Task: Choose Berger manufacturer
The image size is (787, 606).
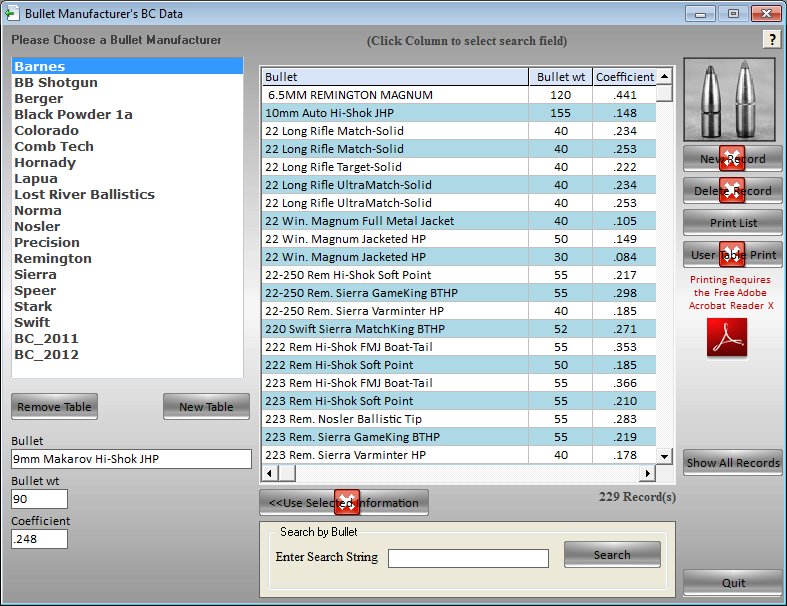Action: [x=127, y=98]
